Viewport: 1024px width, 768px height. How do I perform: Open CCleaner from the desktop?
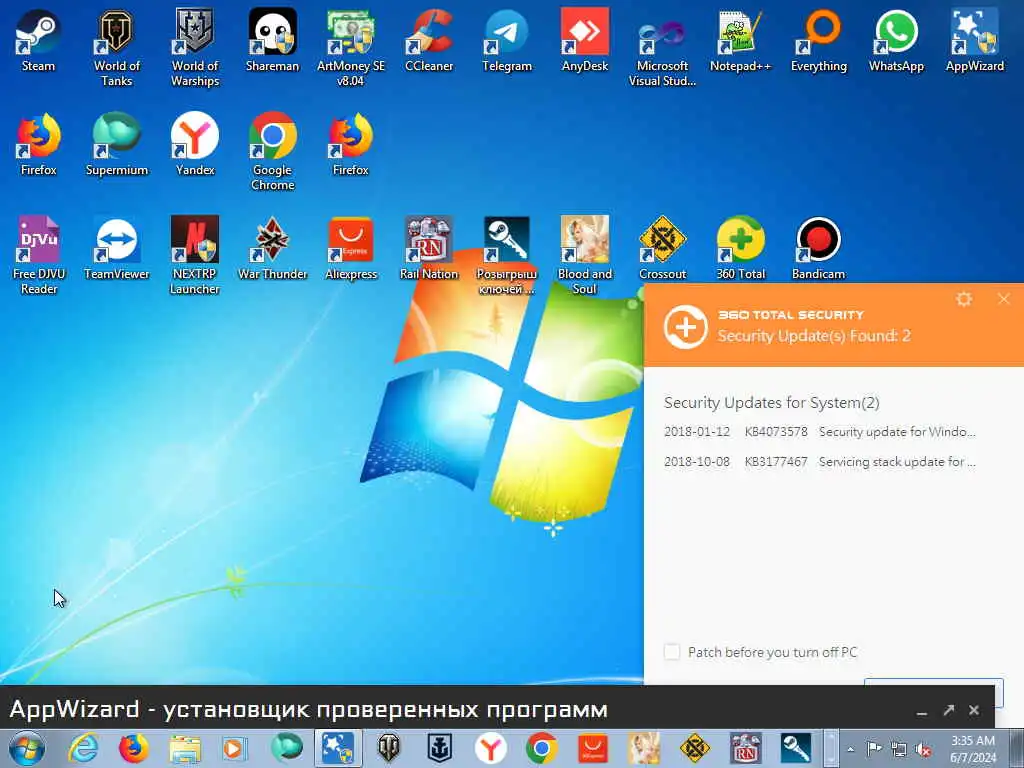click(429, 40)
